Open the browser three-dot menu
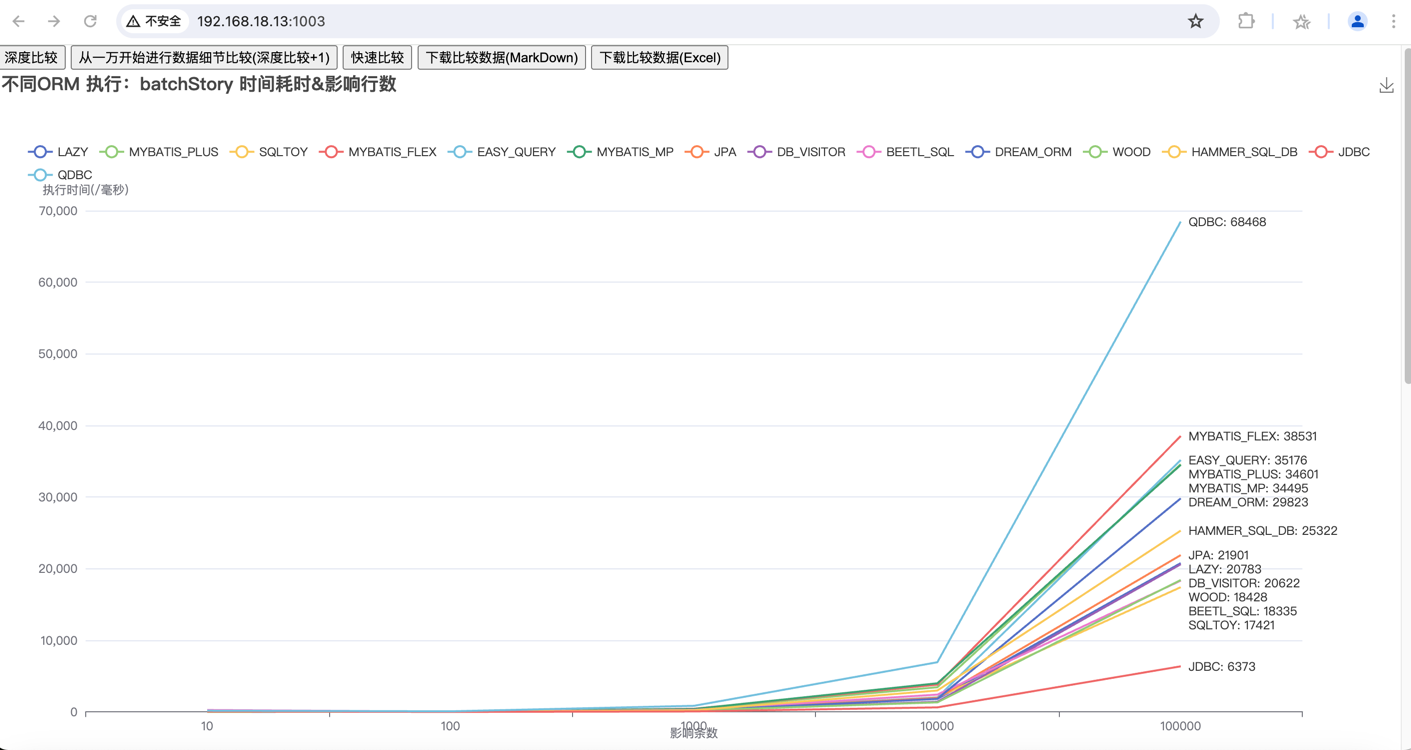 [1393, 21]
